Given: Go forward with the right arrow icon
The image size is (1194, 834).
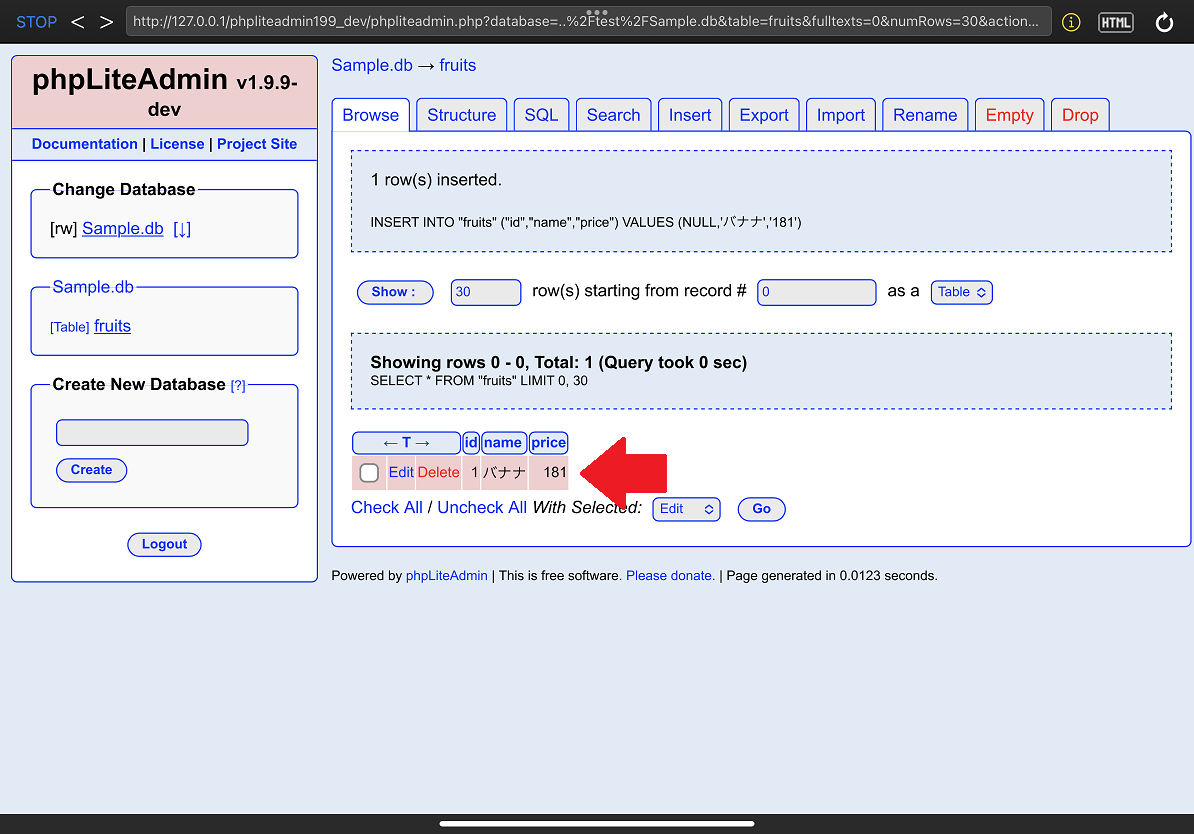Looking at the screenshot, I should point(107,22).
